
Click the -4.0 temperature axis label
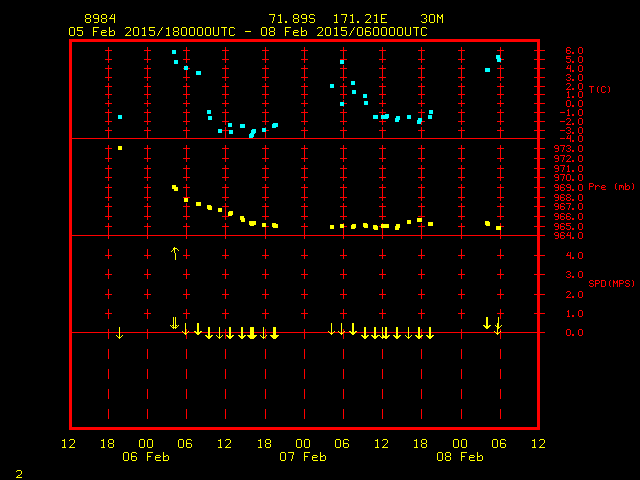point(571,139)
